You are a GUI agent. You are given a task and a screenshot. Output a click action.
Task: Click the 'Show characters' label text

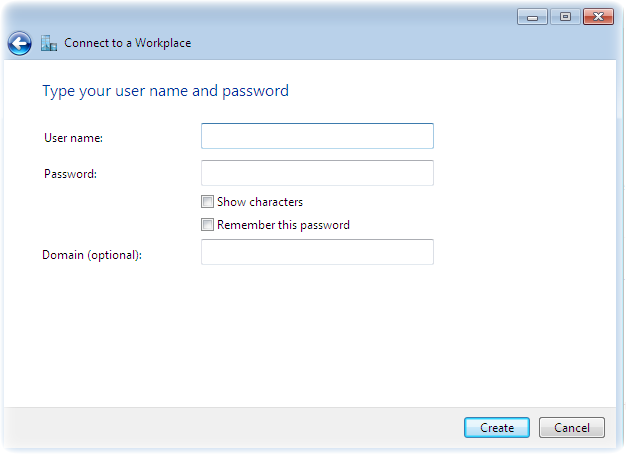[260, 202]
